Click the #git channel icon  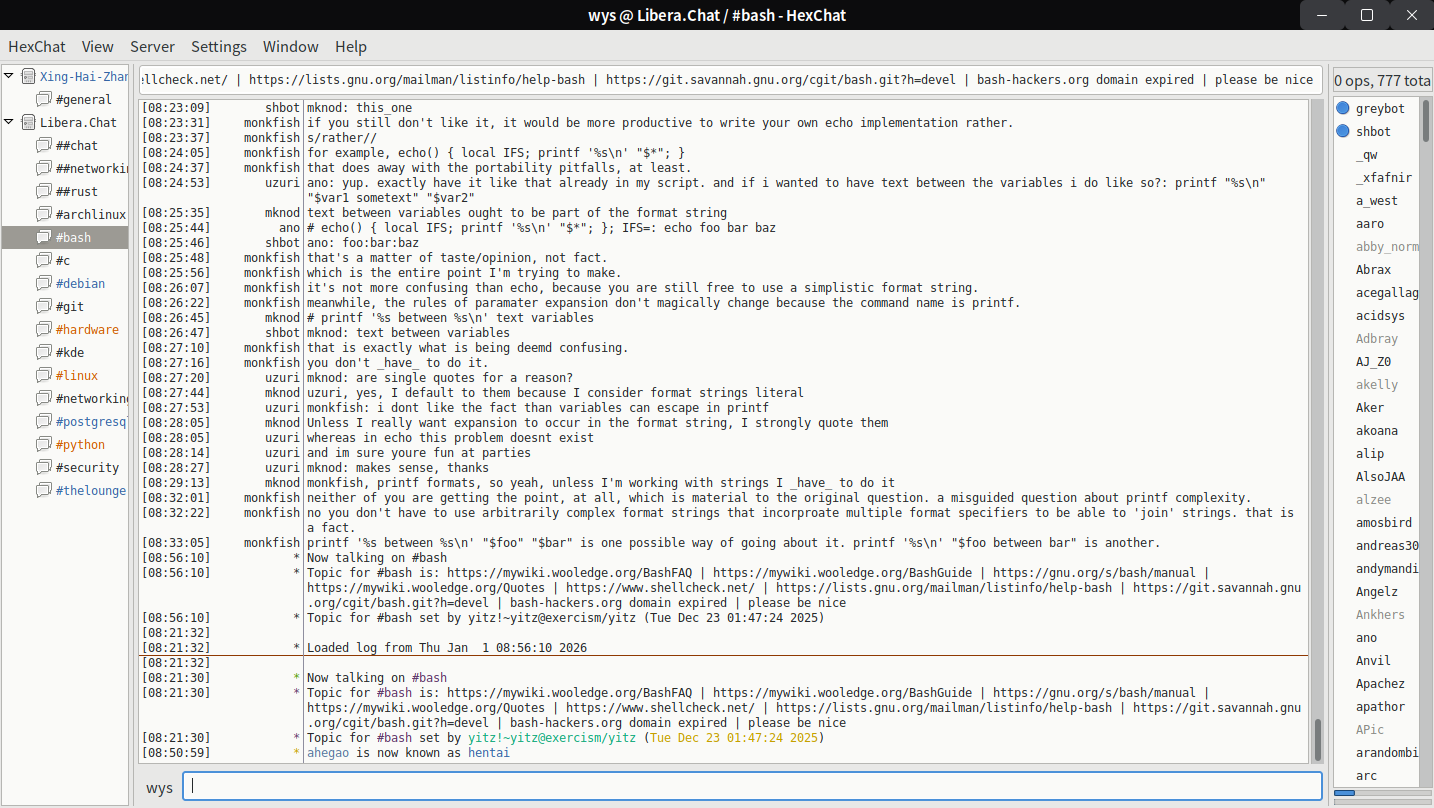click(43, 307)
